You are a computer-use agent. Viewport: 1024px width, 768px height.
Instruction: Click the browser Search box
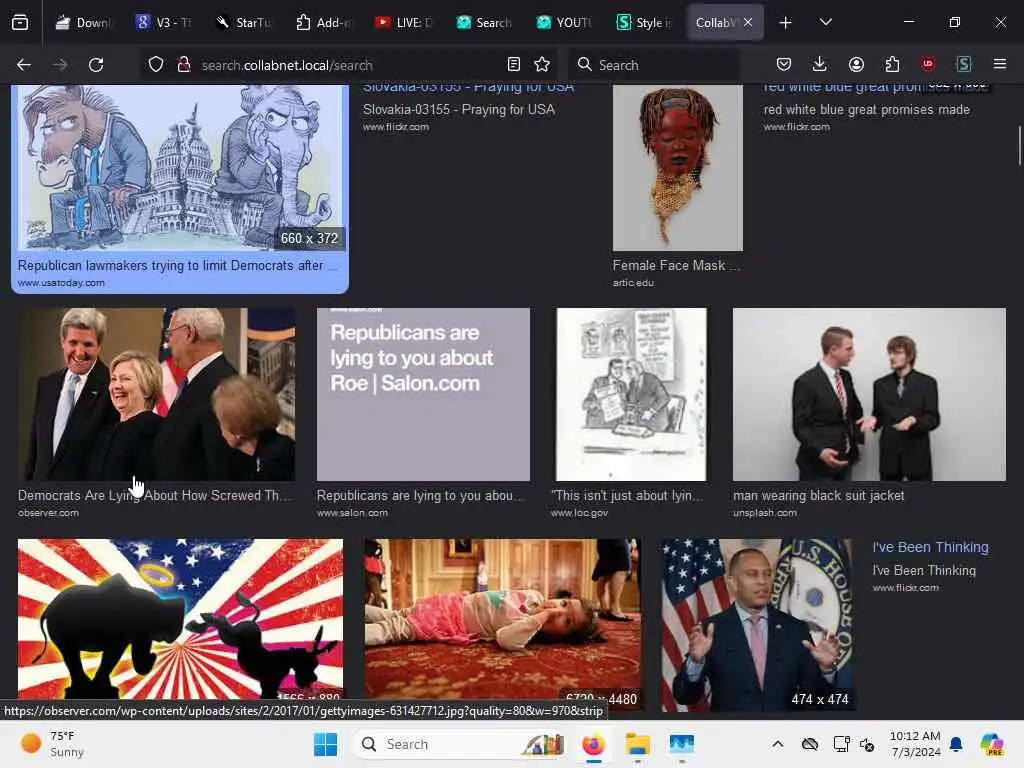coord(654,65)
